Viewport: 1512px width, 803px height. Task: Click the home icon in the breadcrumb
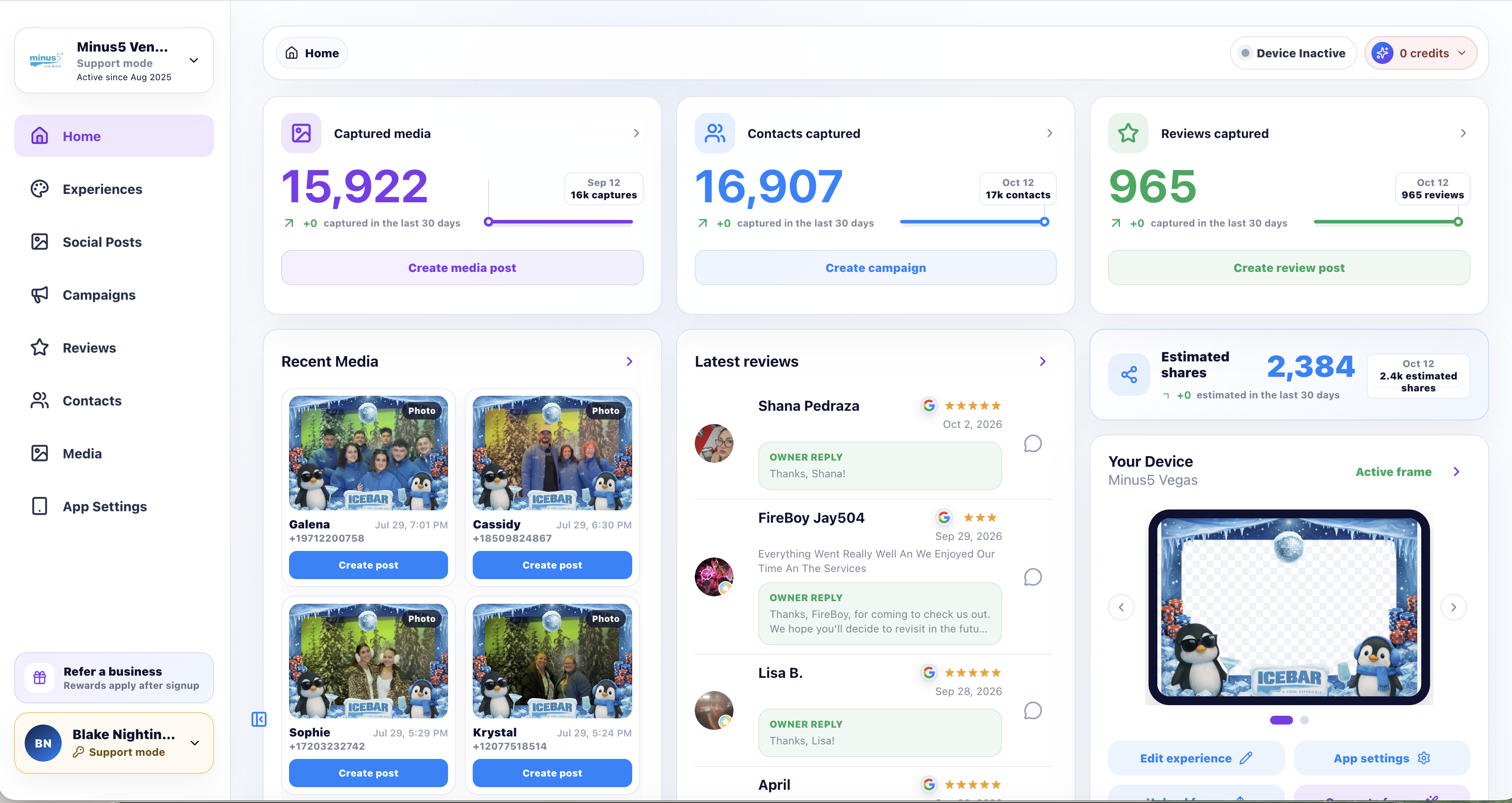292,53
